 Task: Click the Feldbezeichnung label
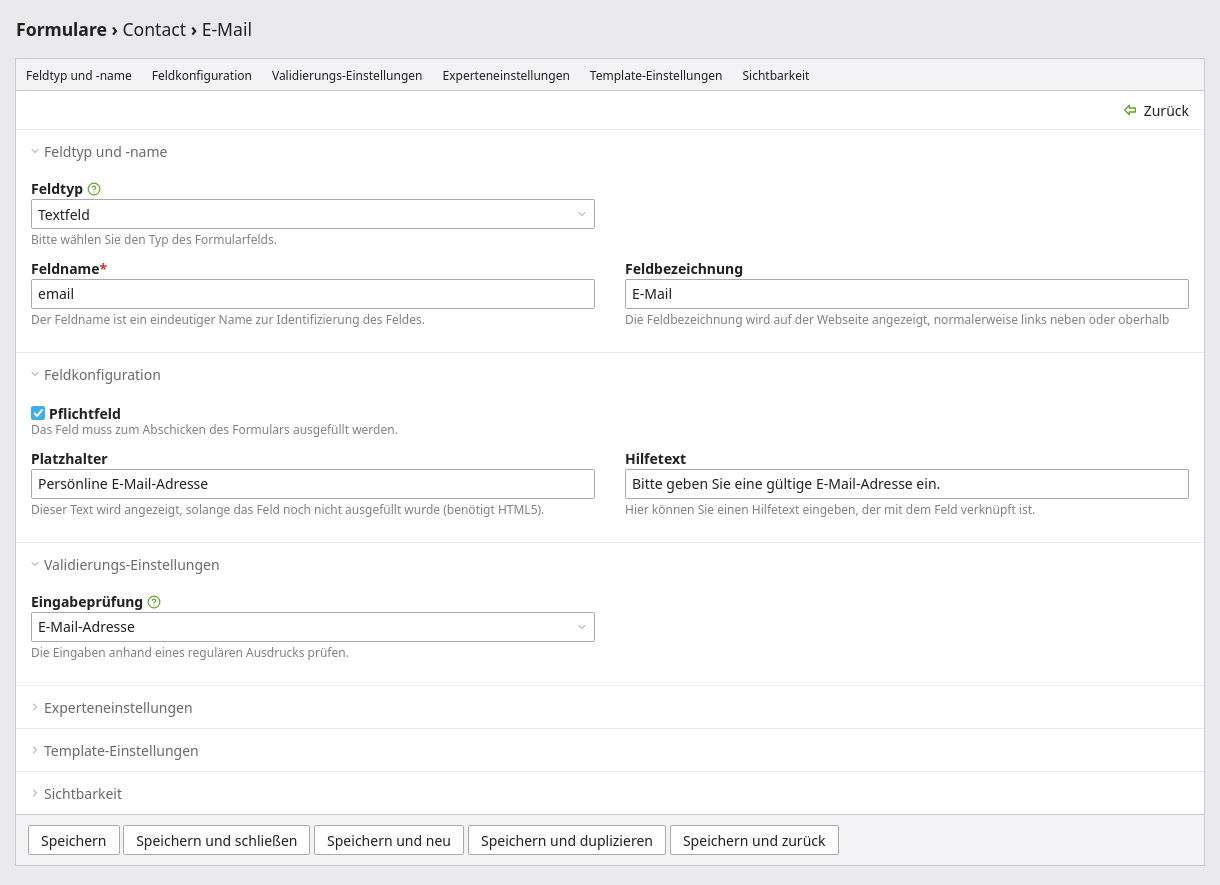pyautogui.click(x=684, y=269)
